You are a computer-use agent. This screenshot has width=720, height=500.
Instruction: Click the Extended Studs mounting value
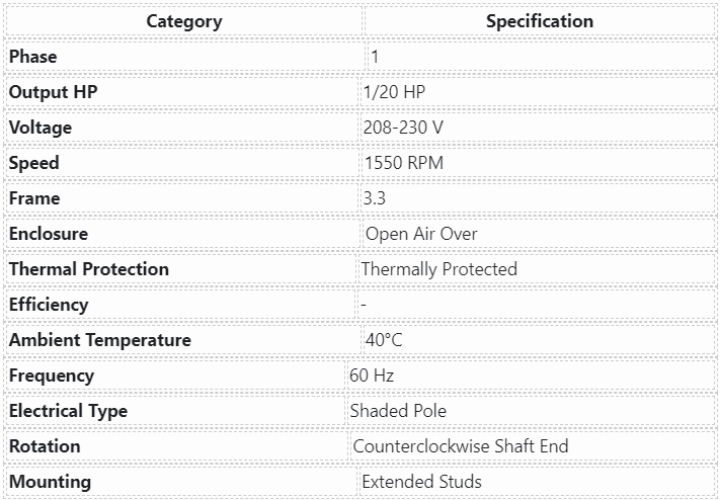pos(421,482)
